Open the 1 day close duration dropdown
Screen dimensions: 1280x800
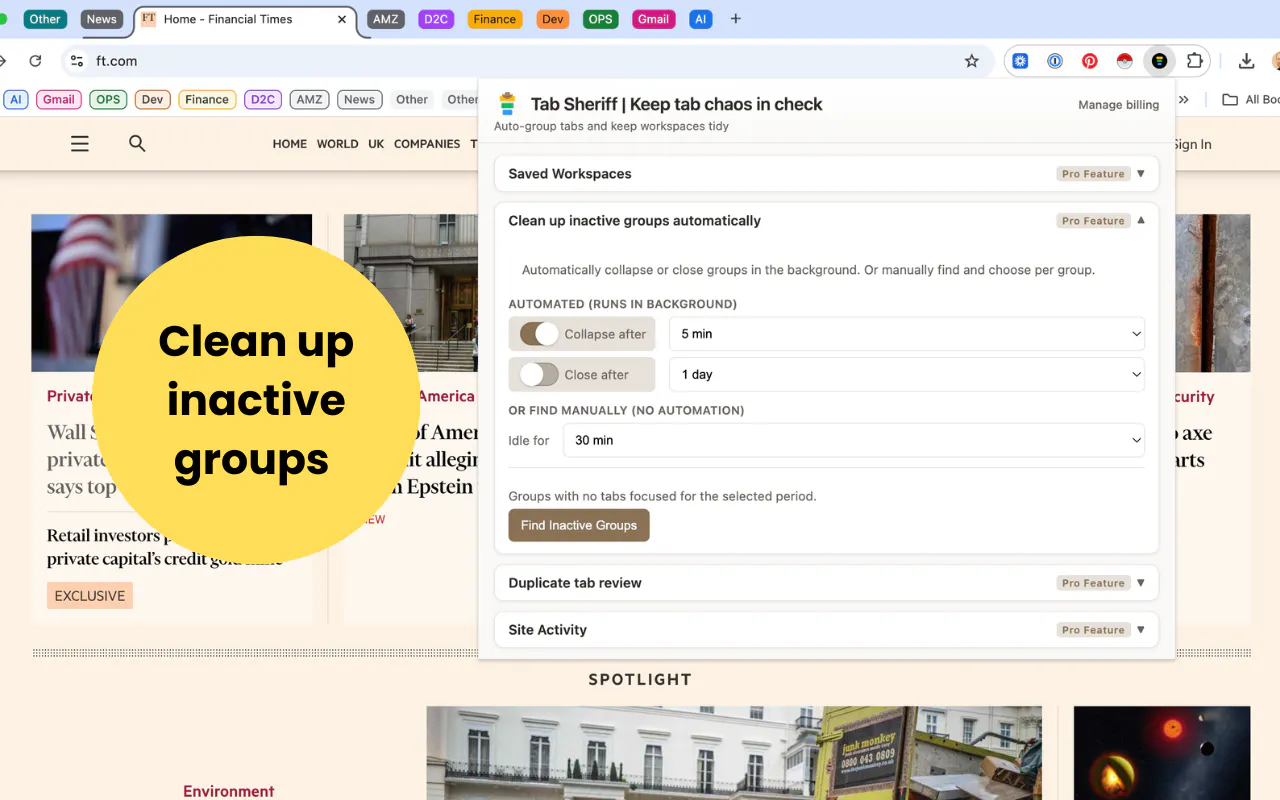906,375
